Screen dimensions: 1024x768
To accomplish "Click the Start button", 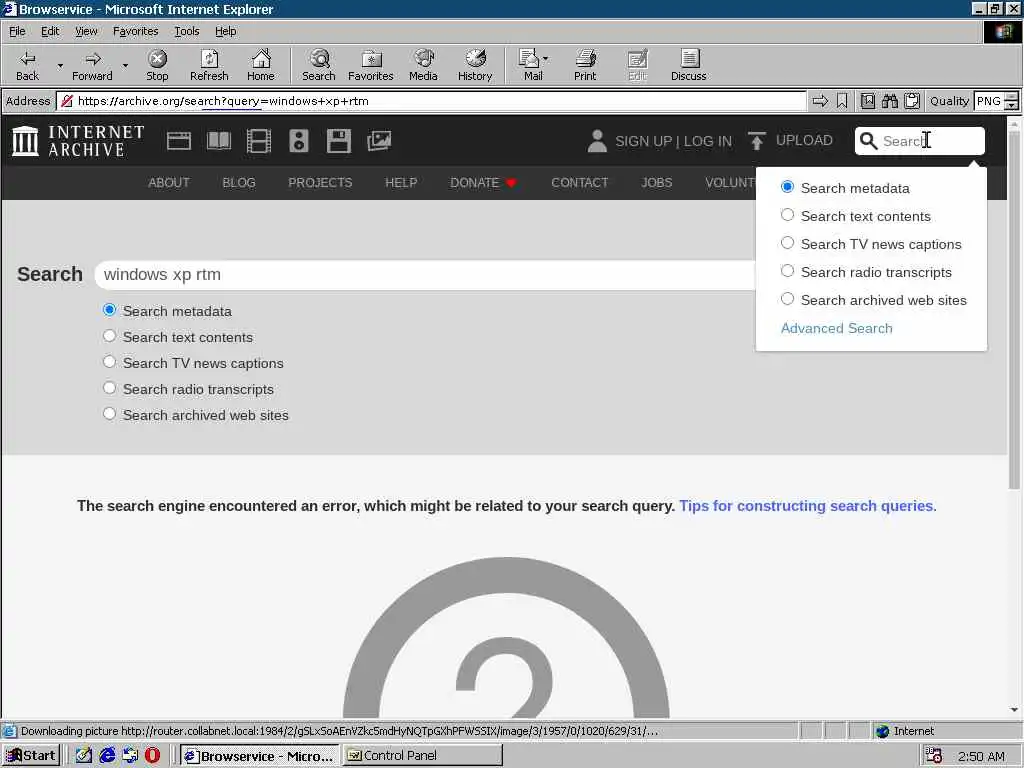I will tap(31, 756).
